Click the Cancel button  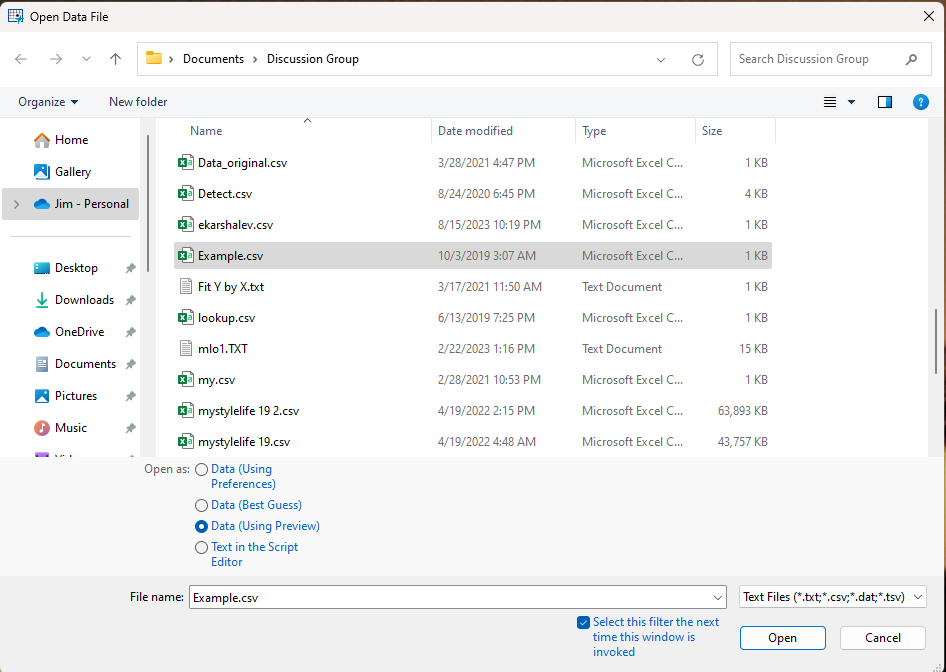tap(883, 638)
